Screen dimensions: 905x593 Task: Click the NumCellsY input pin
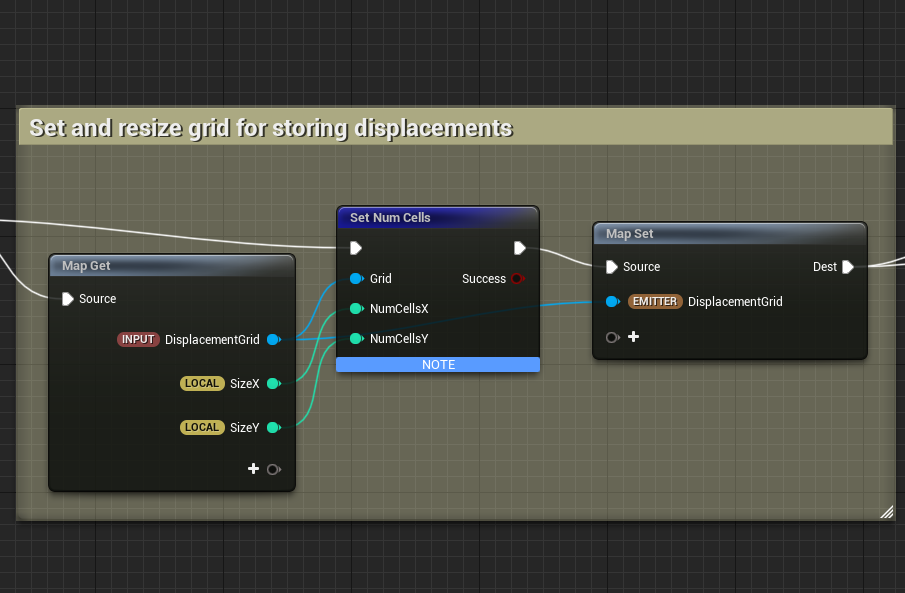click(356, 339)
